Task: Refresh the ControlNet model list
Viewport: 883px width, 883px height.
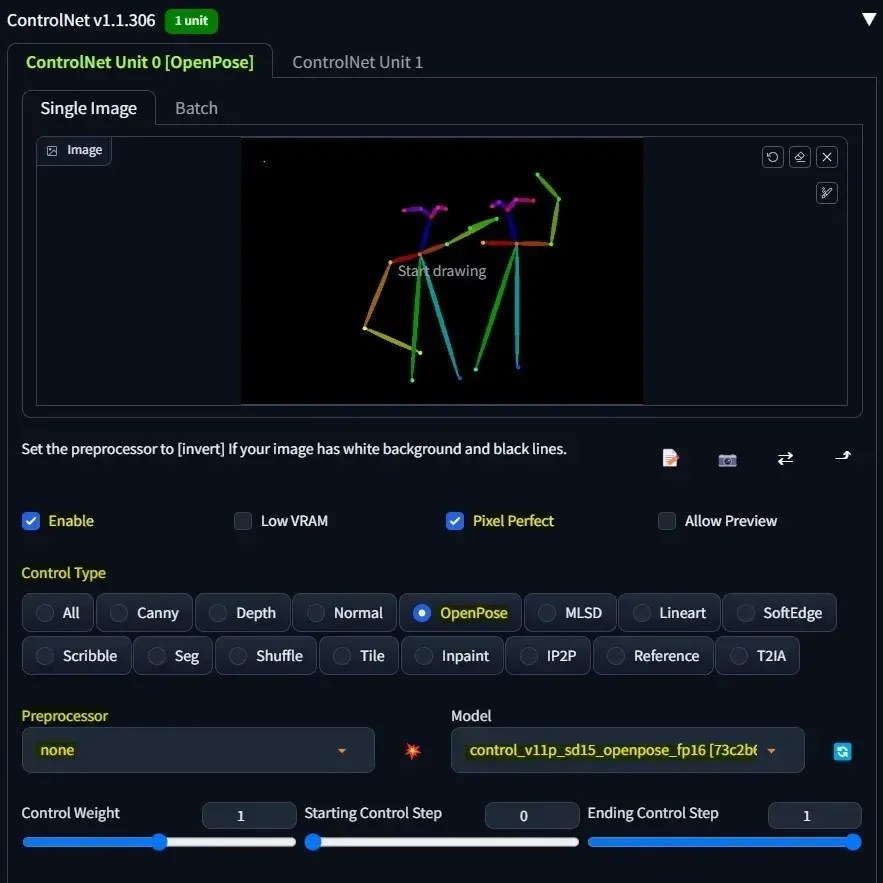Action: click(842, 751)
